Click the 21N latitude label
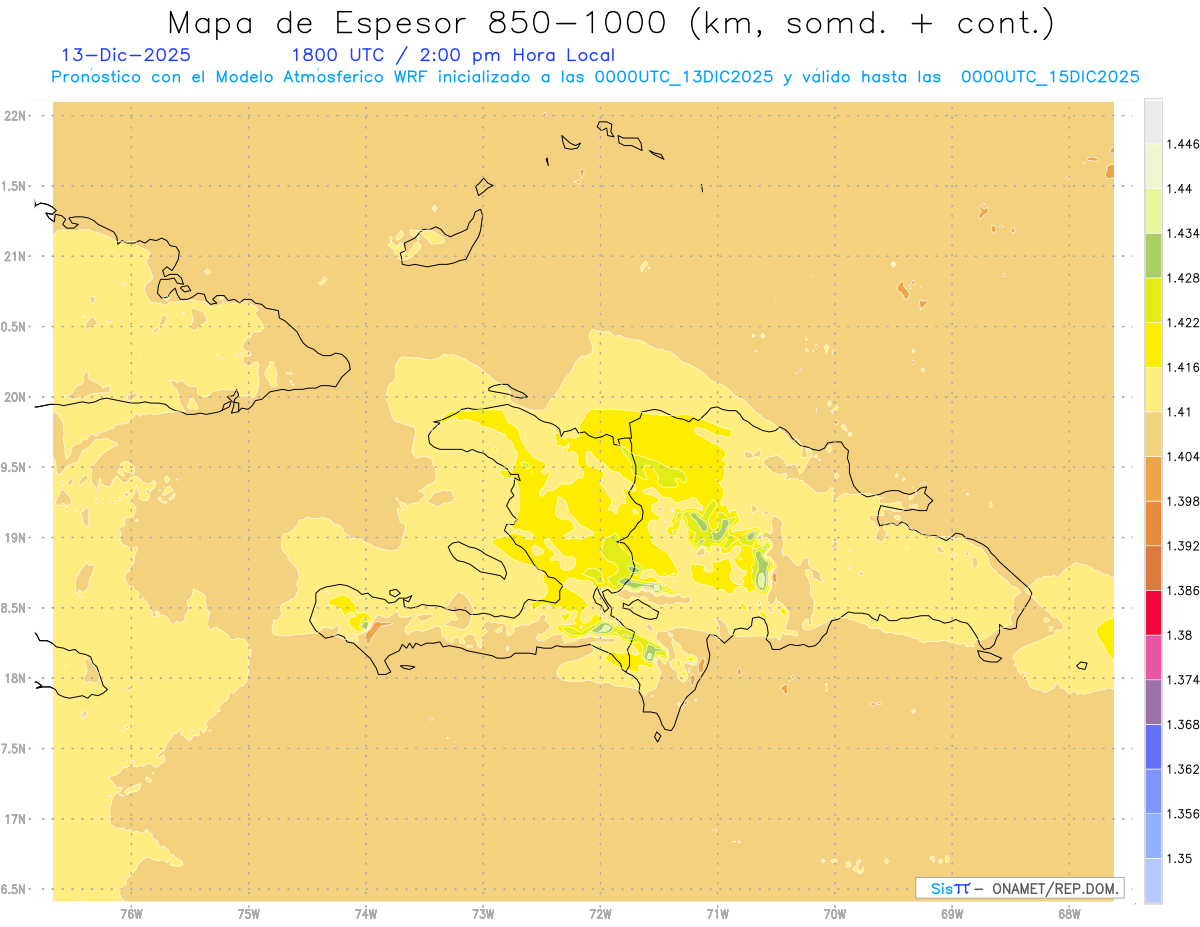The width and height of the screenshot is (1200, 927). tap(16, 257)
